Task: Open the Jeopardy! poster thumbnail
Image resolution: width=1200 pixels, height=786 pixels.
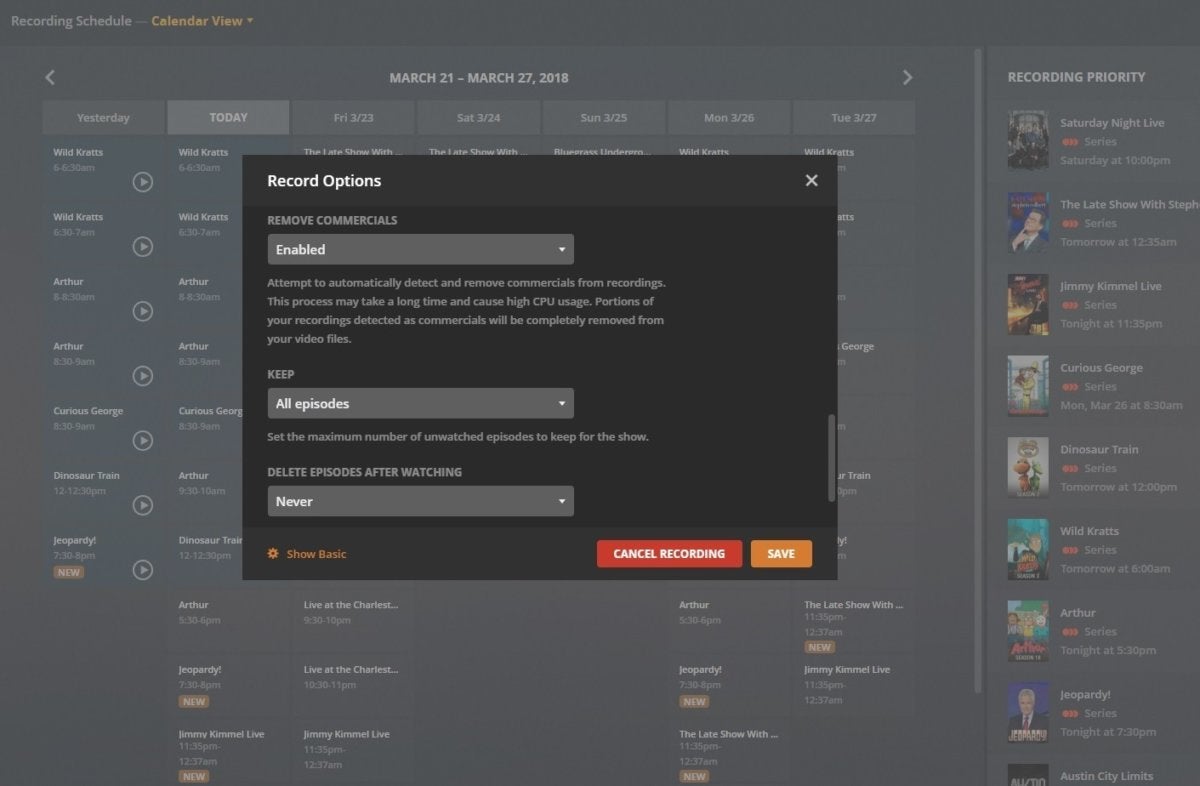Action: coord(1028,713)
